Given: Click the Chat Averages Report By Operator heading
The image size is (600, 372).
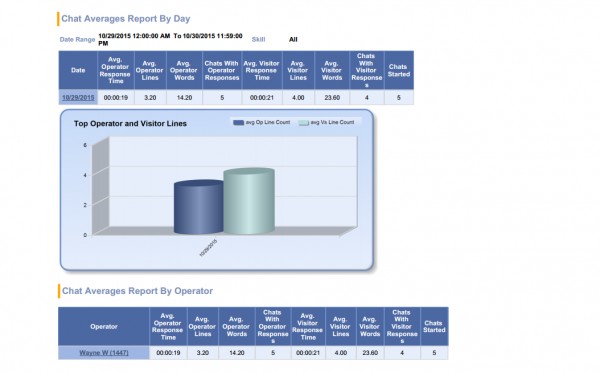Looking at the screenshot, I should (x=137, y=291).
